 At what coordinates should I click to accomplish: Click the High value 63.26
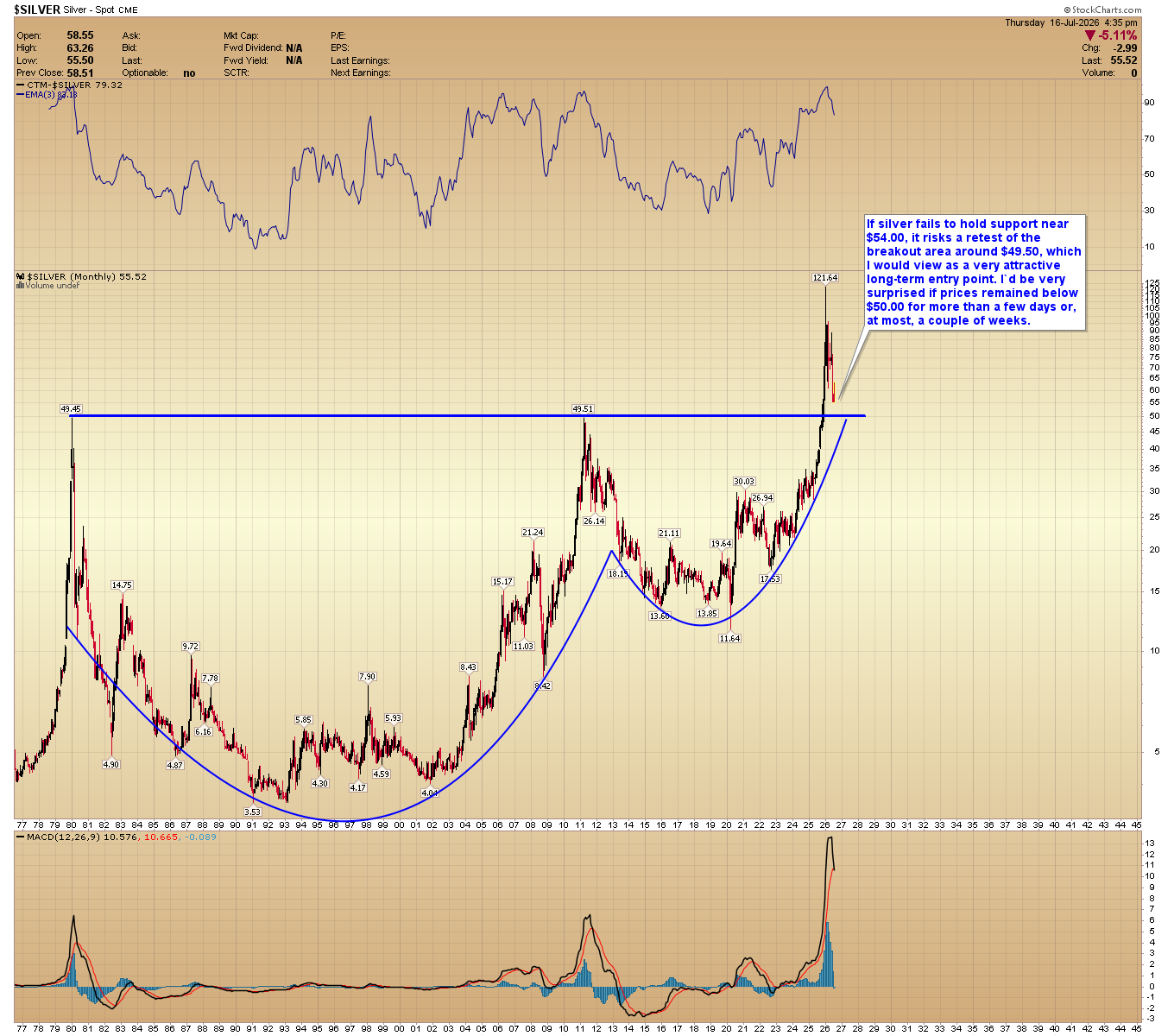click(80, 48)
